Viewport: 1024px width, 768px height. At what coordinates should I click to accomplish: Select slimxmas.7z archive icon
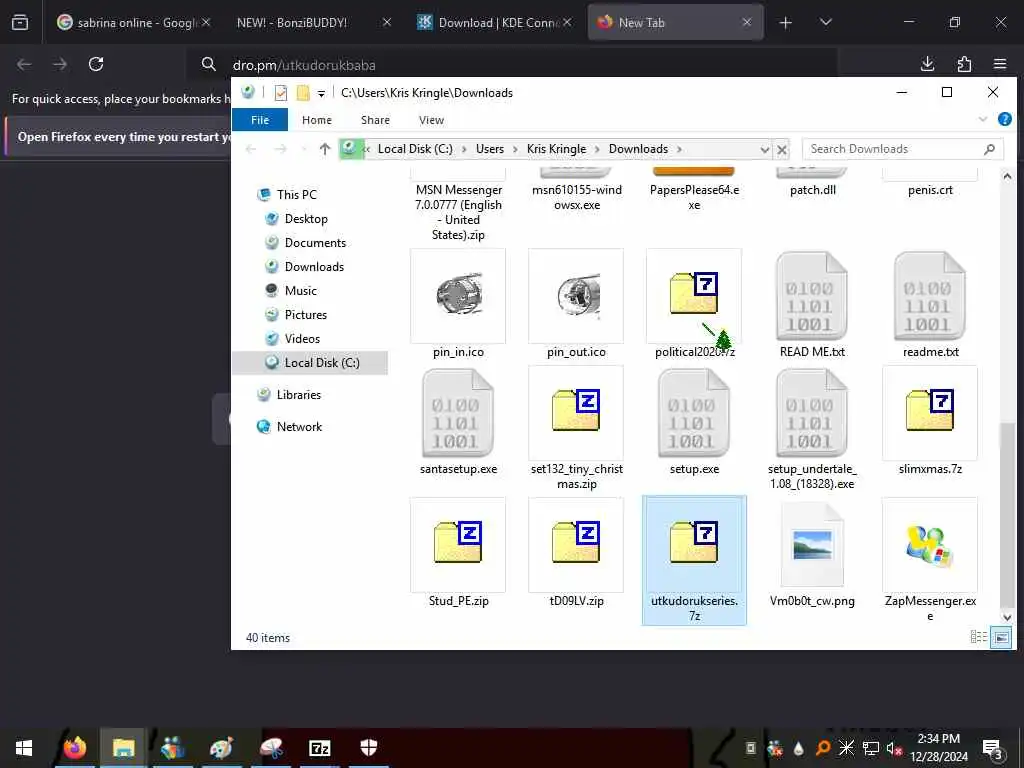(930, 413)
